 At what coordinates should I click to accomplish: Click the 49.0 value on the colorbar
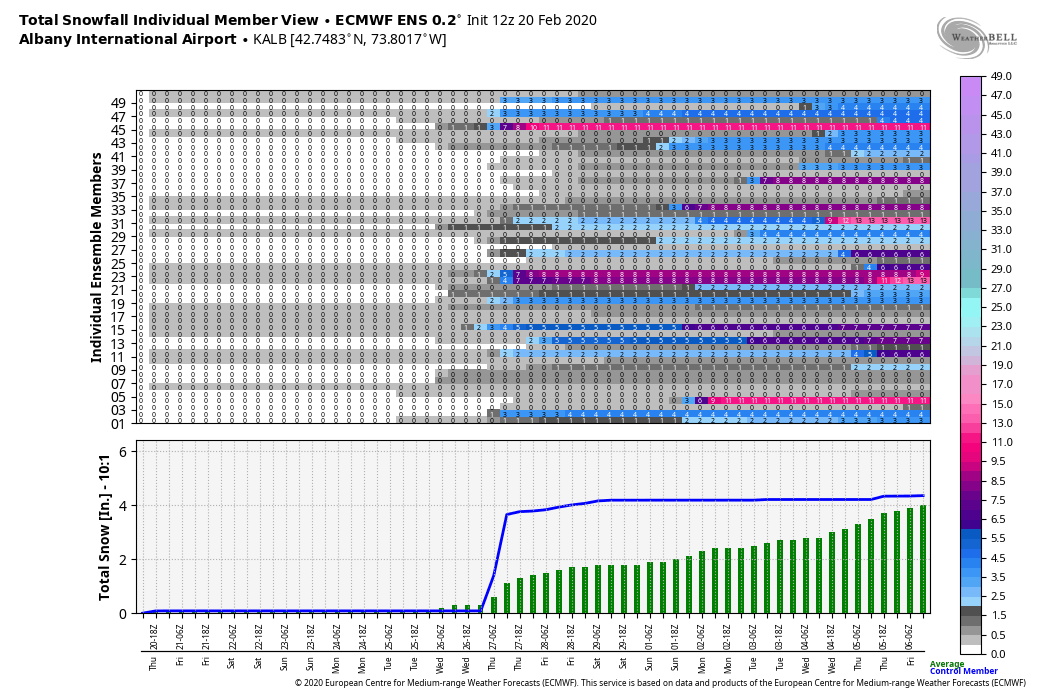pyautogui.click(x=1001, y=76)
